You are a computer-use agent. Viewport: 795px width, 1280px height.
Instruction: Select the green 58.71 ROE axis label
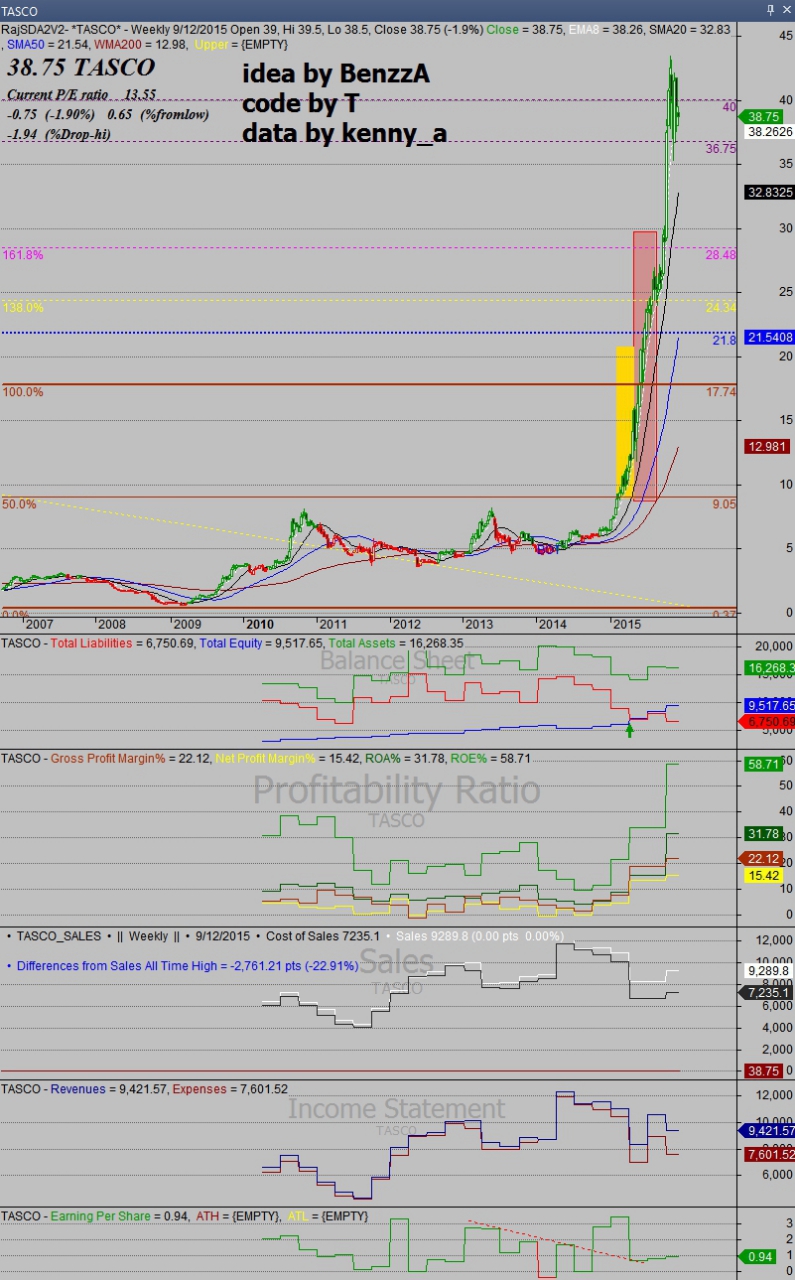[765, 764]
